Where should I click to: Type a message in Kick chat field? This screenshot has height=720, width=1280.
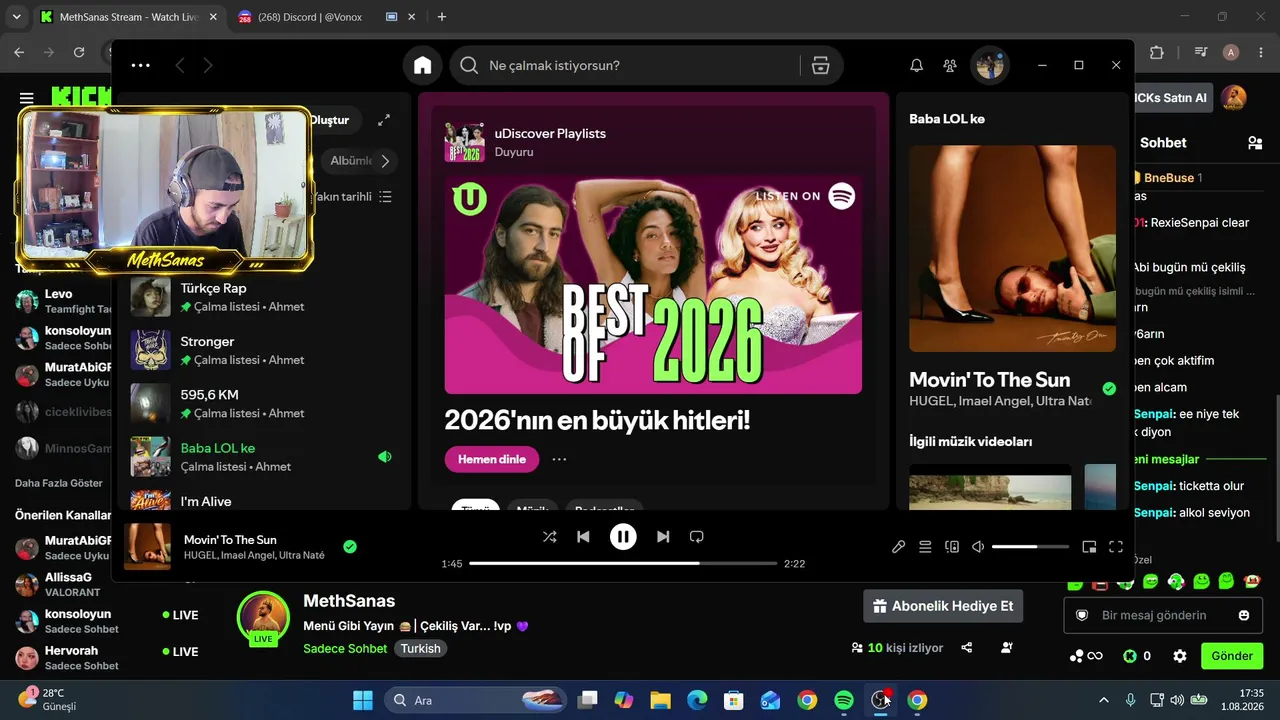click(x=1162, y=615)
